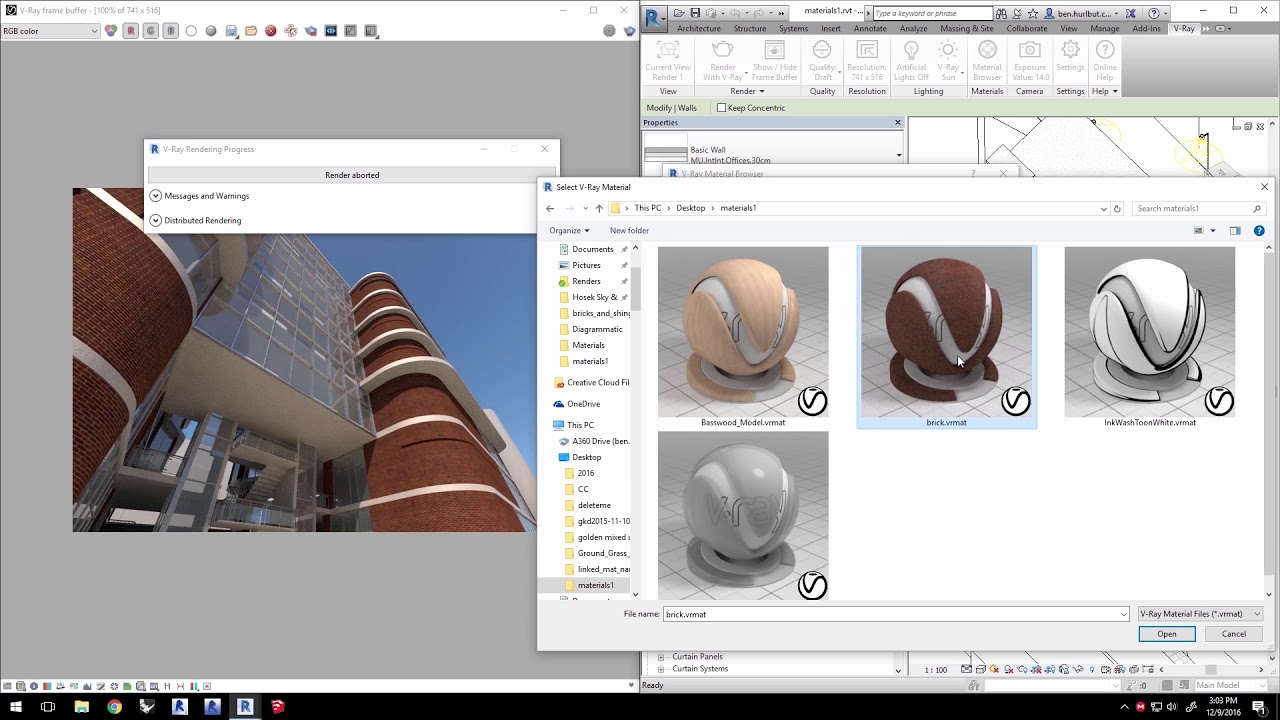This screenshot has width=1280, height=720.
Task: Click the Exposure Value camera icon
Action: [1030, 51]
